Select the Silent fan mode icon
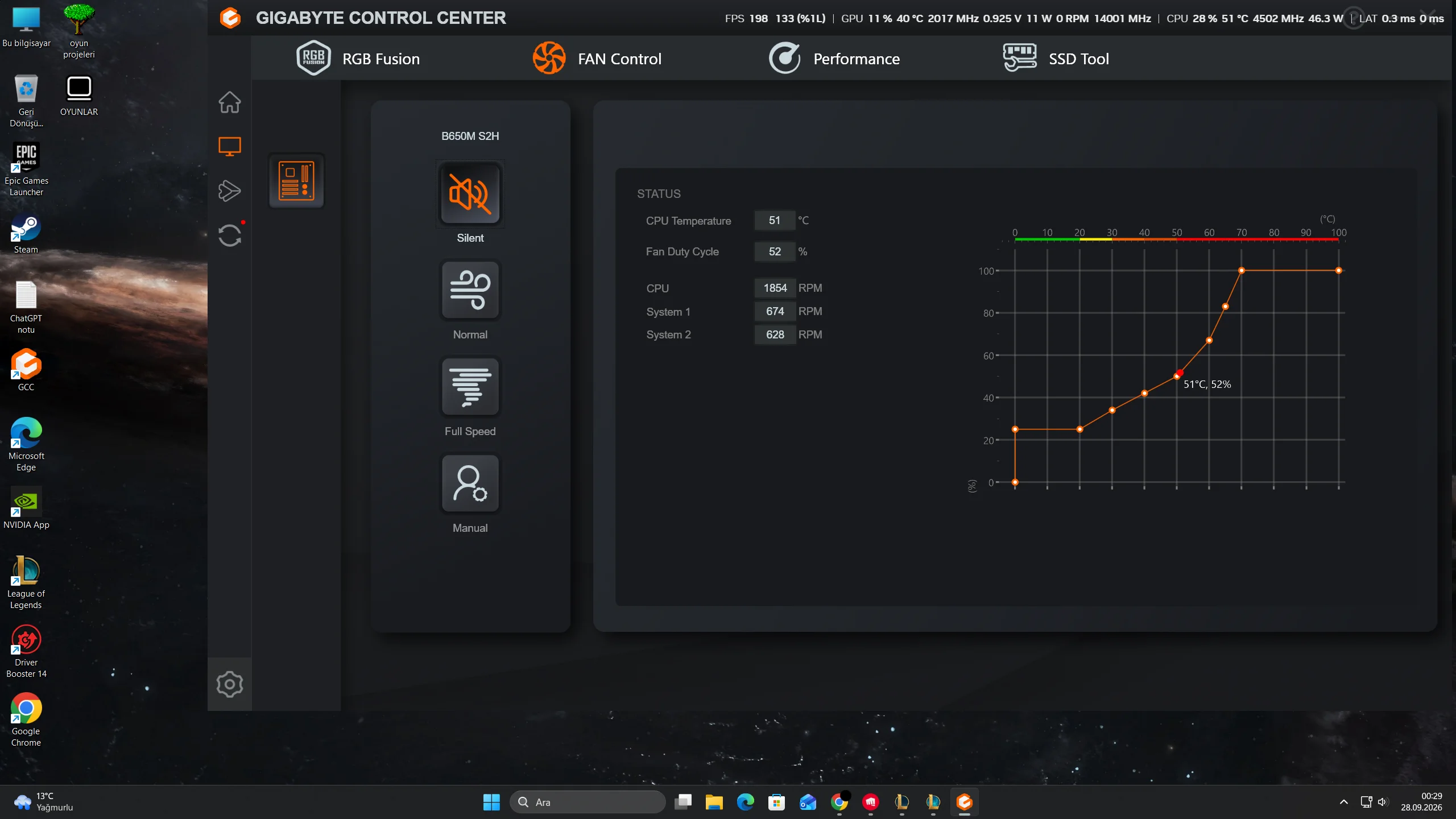 (x=470, y=194)
